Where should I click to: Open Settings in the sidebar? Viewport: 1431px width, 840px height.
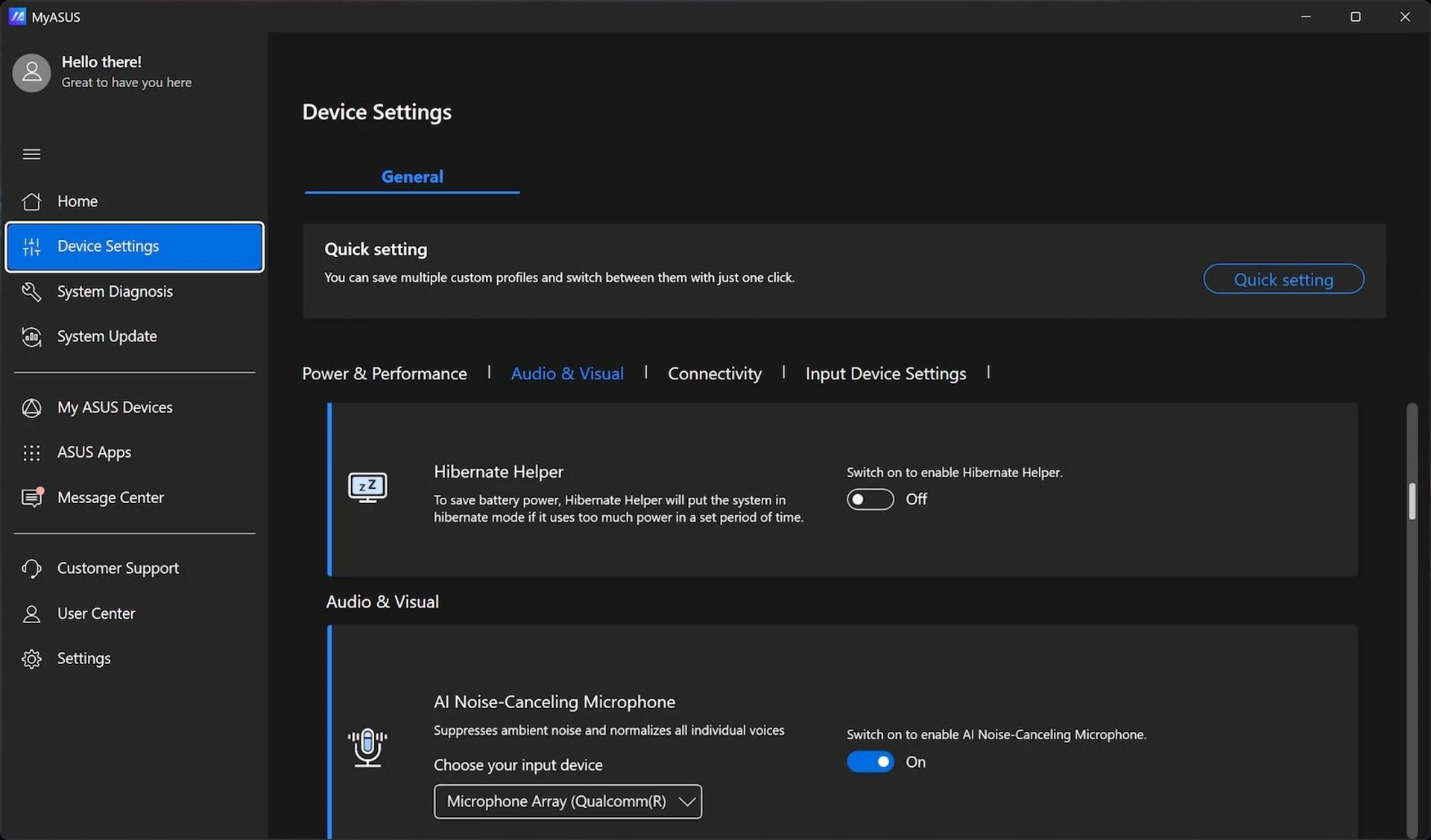134,659
